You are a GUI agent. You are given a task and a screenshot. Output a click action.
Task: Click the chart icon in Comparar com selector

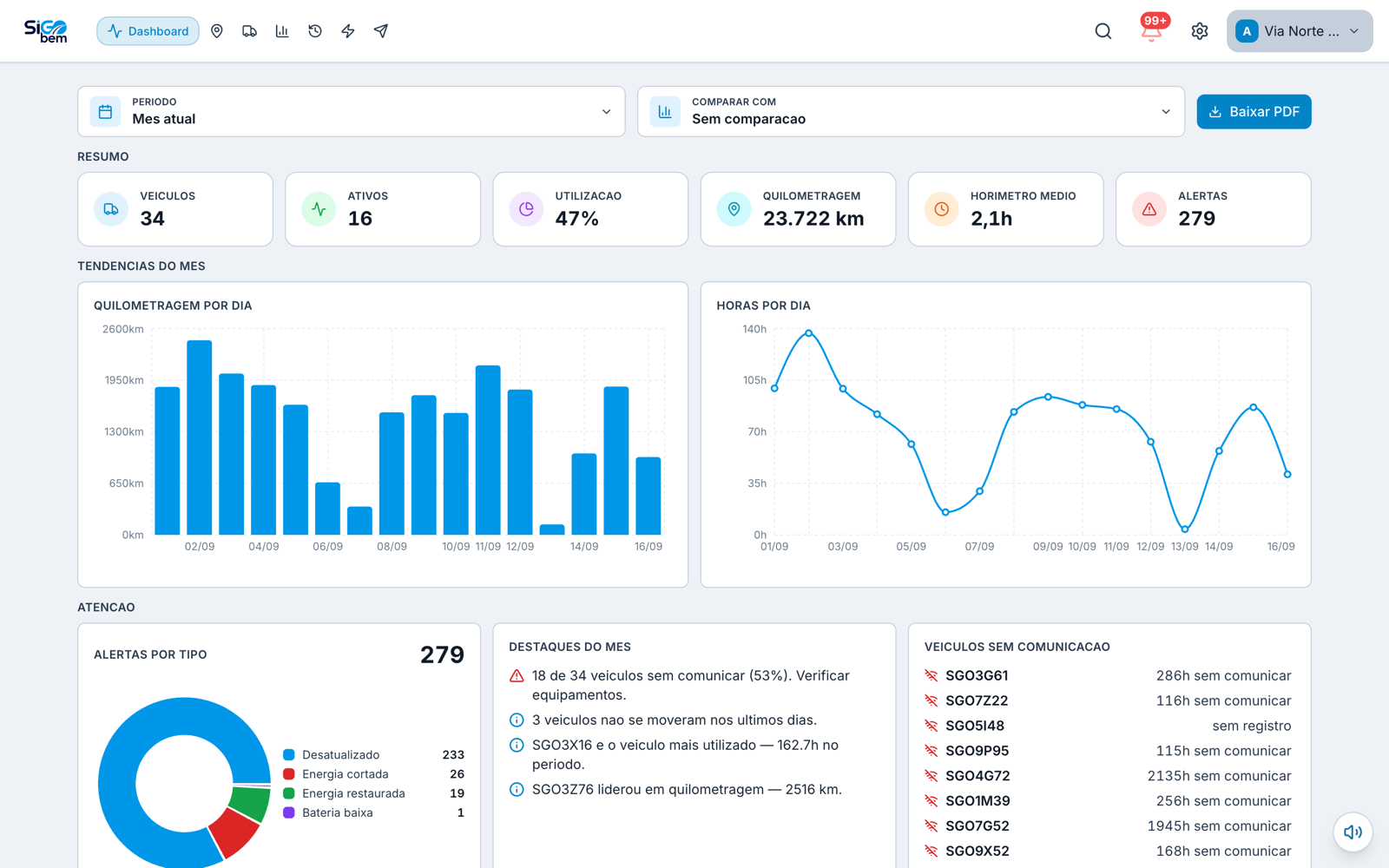coord(665,111)
